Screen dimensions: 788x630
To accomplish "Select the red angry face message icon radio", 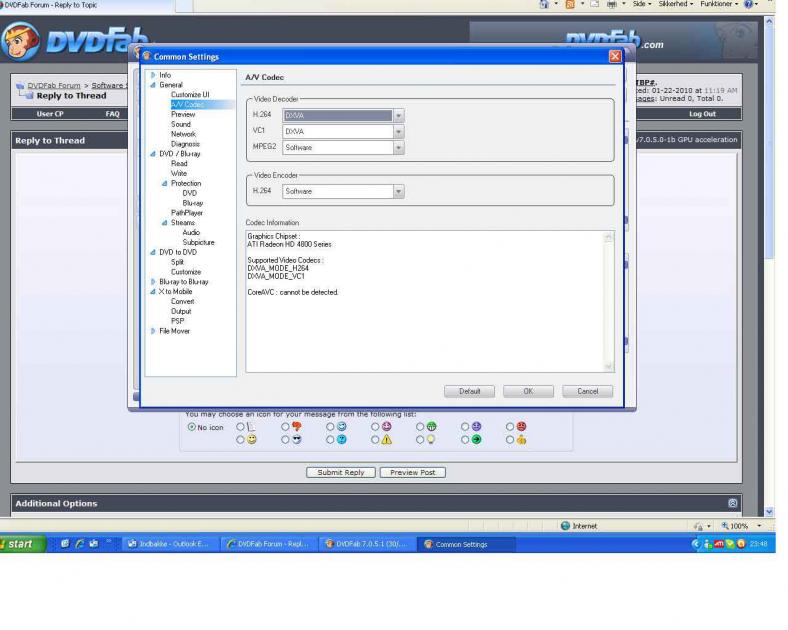I will coord(510,427).
